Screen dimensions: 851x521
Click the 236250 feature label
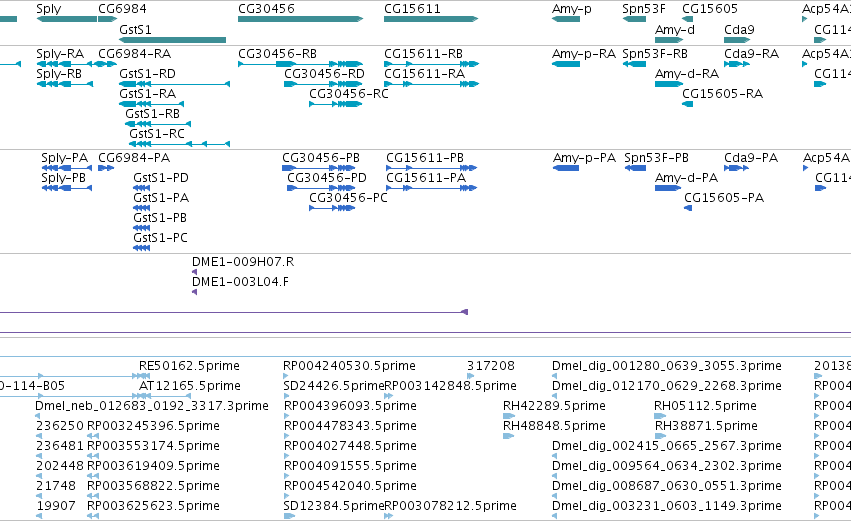click(60, 426)
